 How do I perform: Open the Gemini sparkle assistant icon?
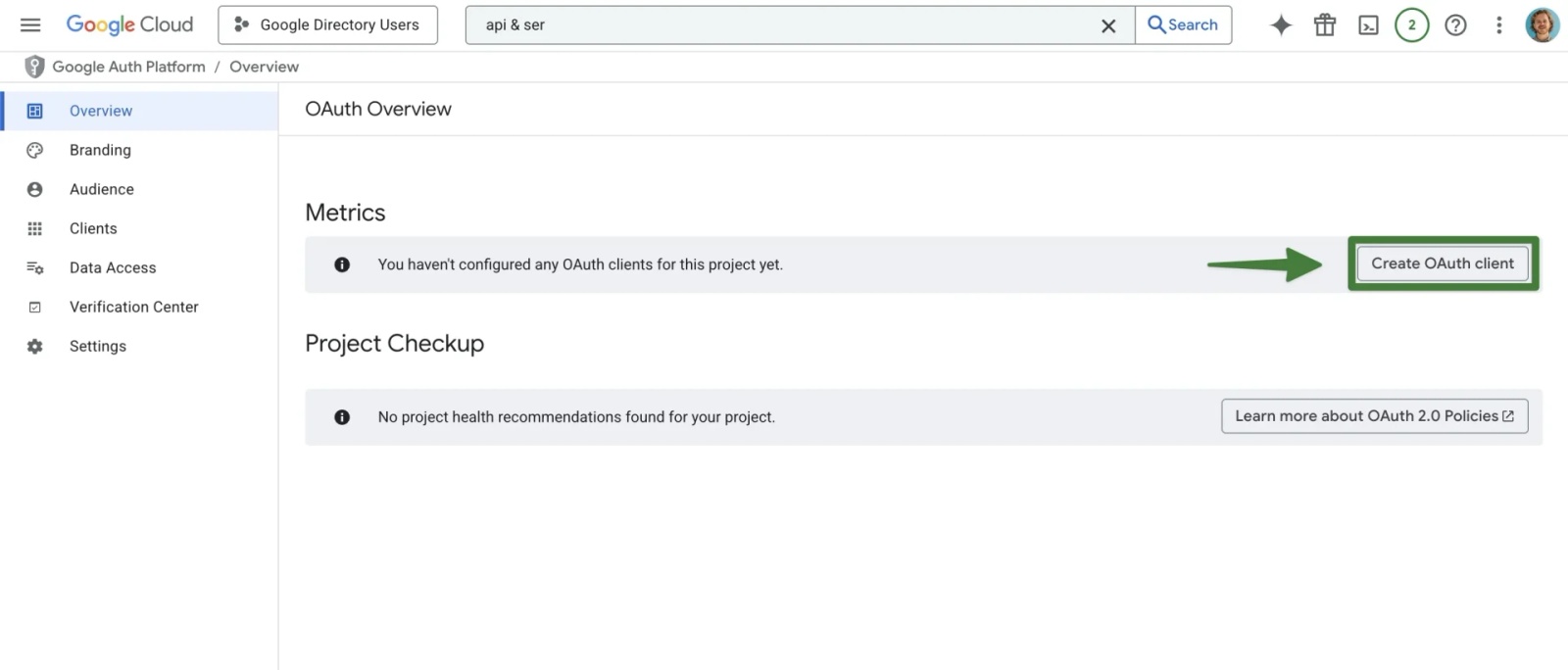click(1281, 25)
